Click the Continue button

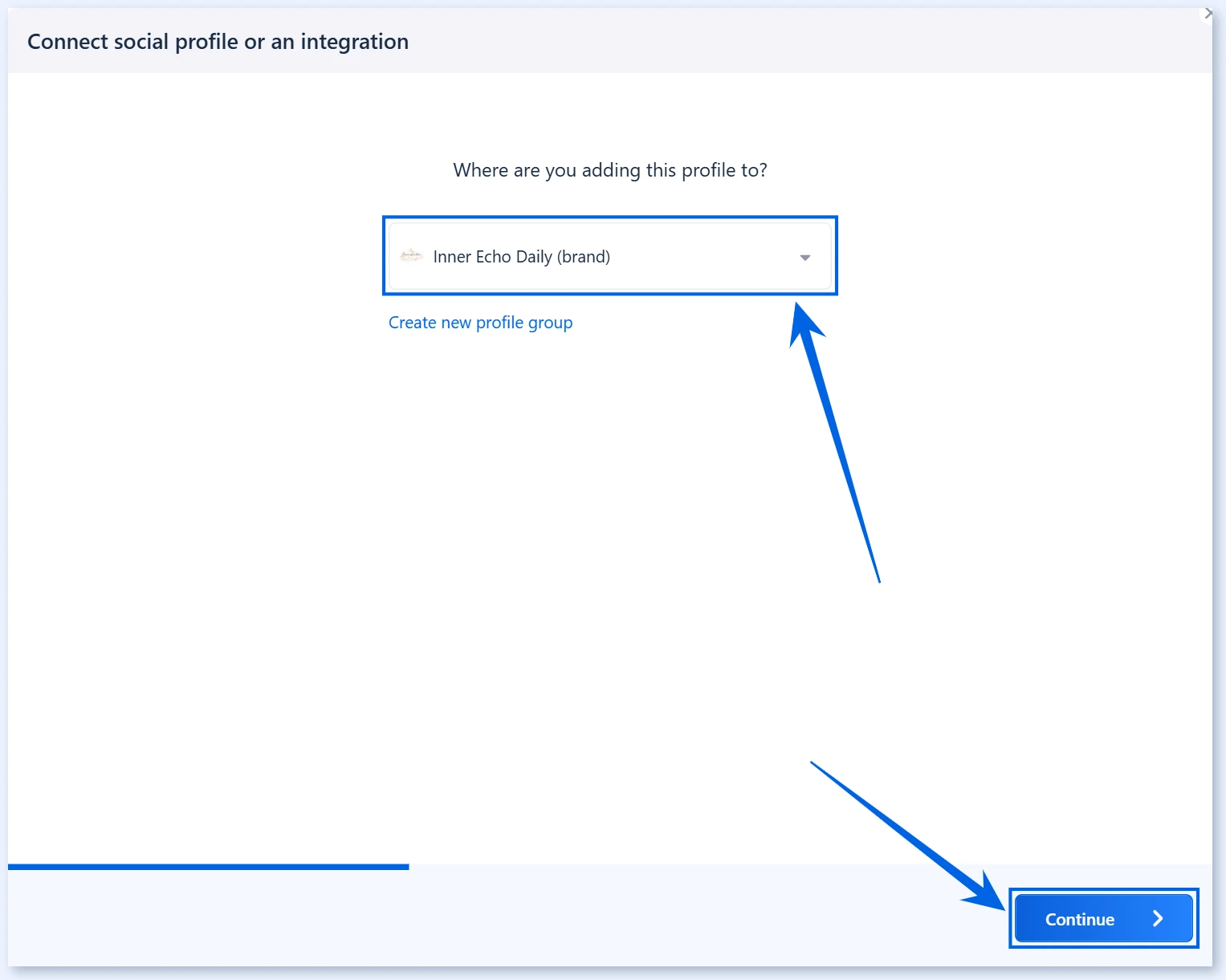click(1104, 918)
